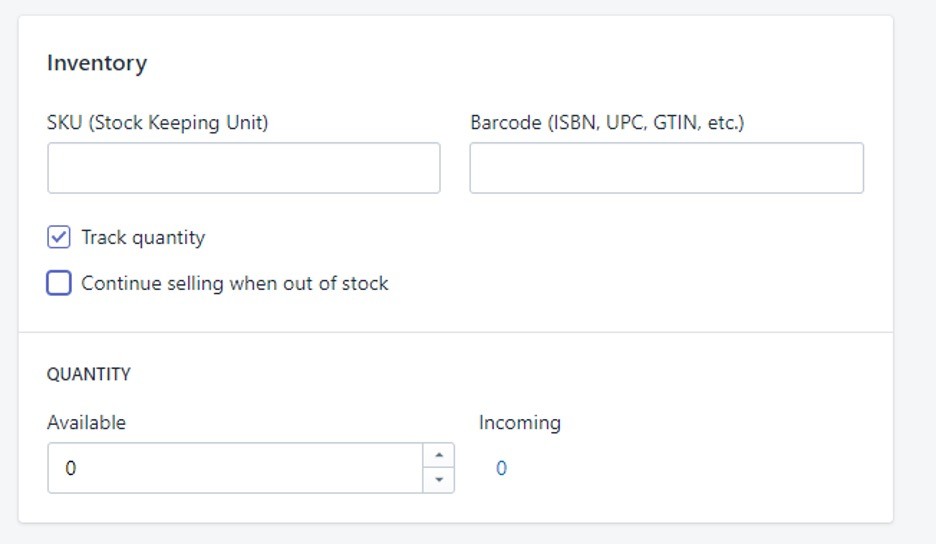Click the QUANTITY subsection heading
This screenshot has height=544, width=936.
(x=89, y=374)
